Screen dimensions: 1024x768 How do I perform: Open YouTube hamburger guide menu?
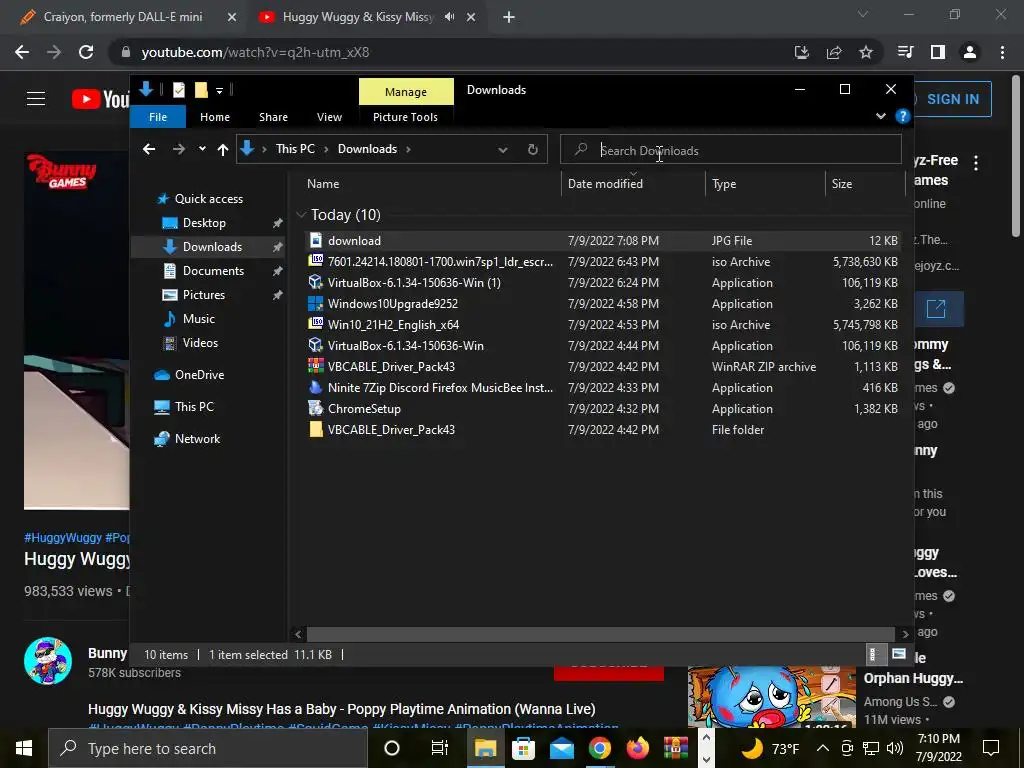36,99
